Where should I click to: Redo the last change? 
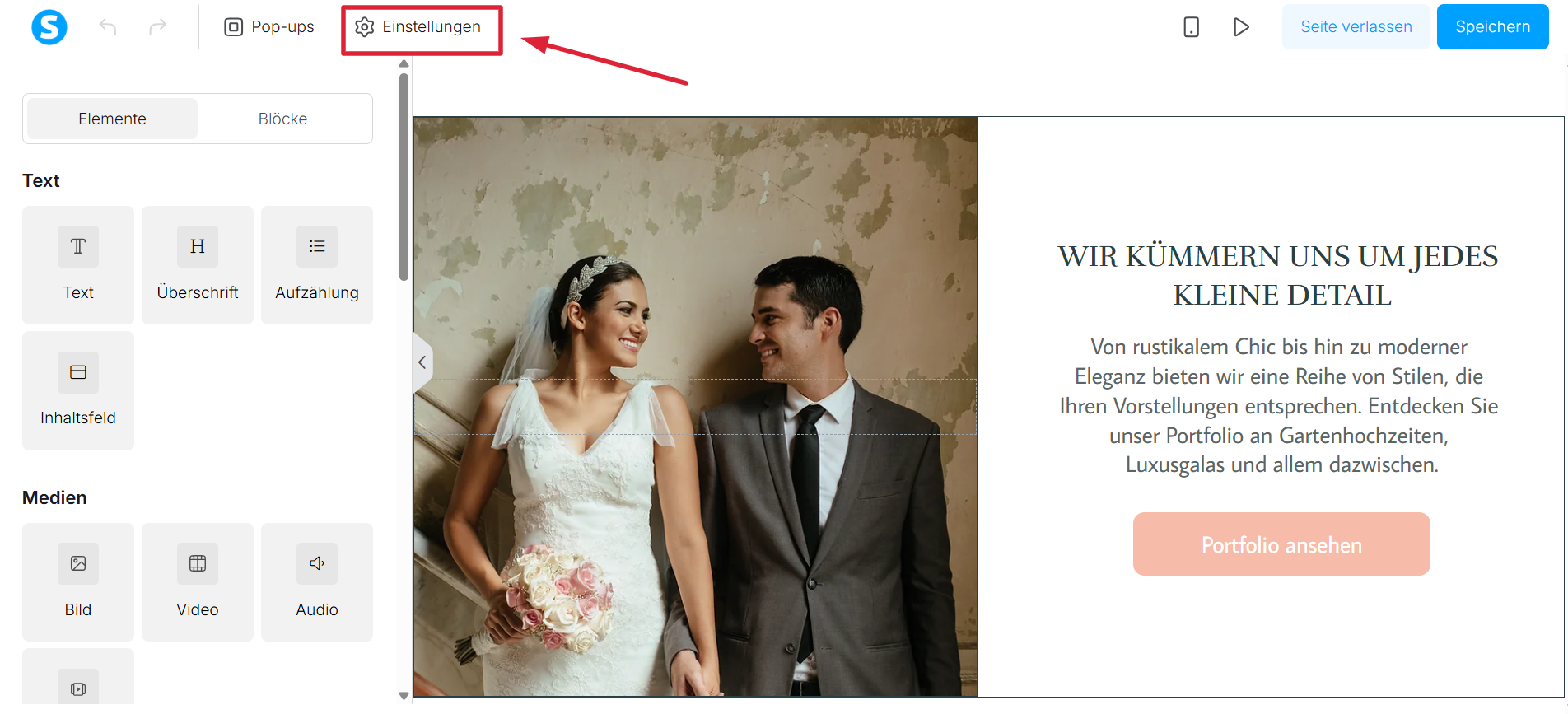[x=157, y=27]
